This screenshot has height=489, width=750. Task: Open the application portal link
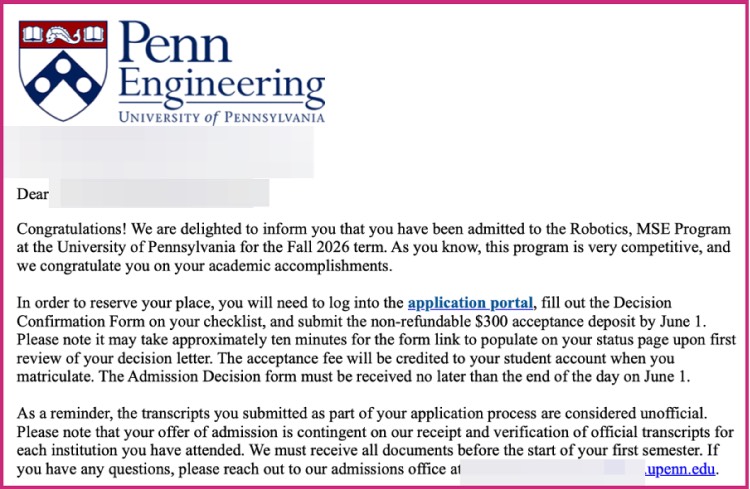(470, 303)
